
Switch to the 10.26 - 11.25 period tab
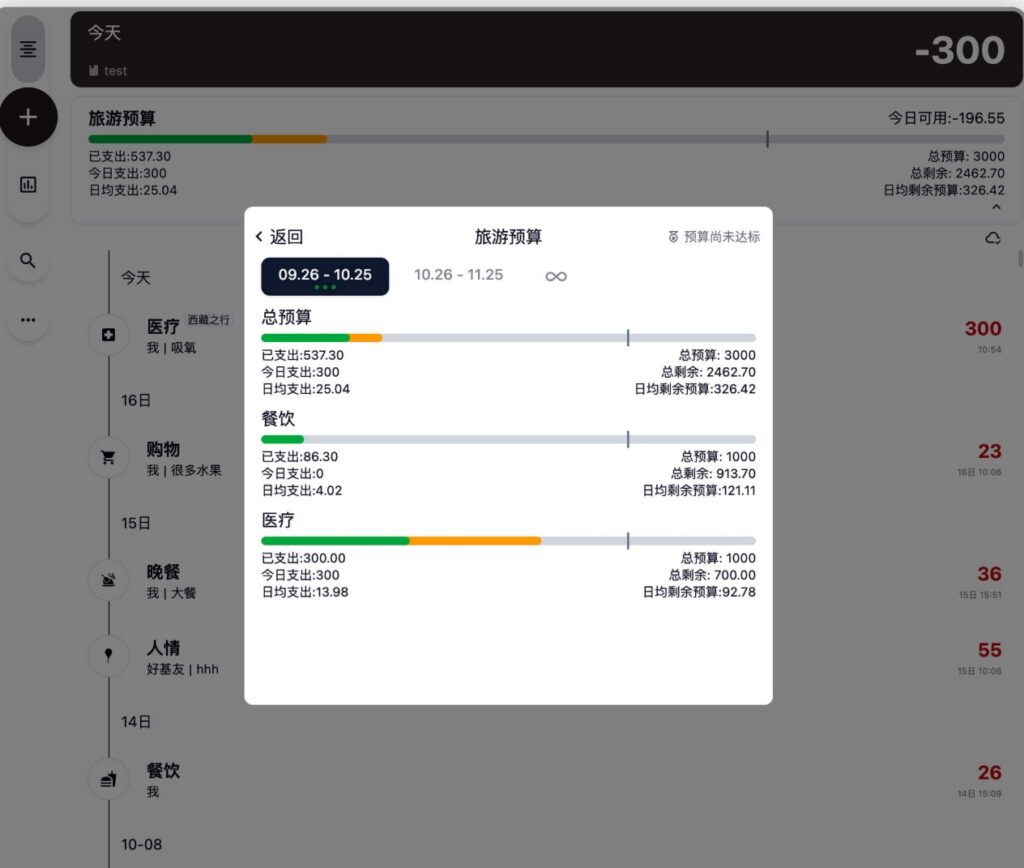[x=459, y=275]
